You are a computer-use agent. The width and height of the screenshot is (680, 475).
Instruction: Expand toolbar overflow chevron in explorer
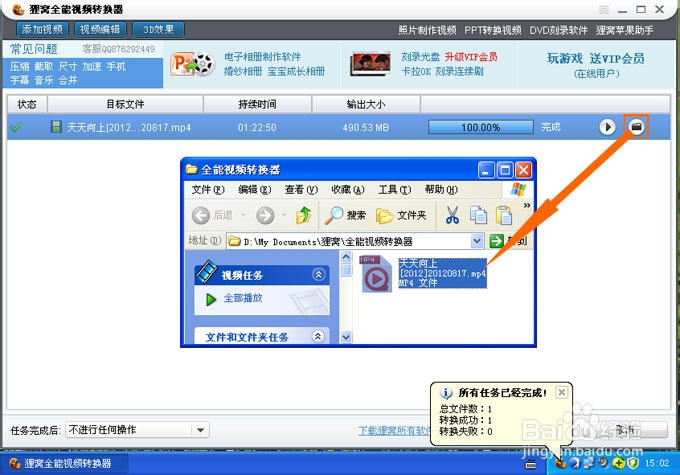[527, 206]
